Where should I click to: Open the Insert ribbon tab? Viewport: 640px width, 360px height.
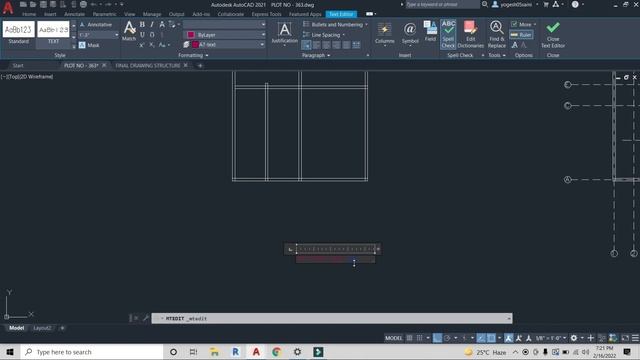click(50, 14)
